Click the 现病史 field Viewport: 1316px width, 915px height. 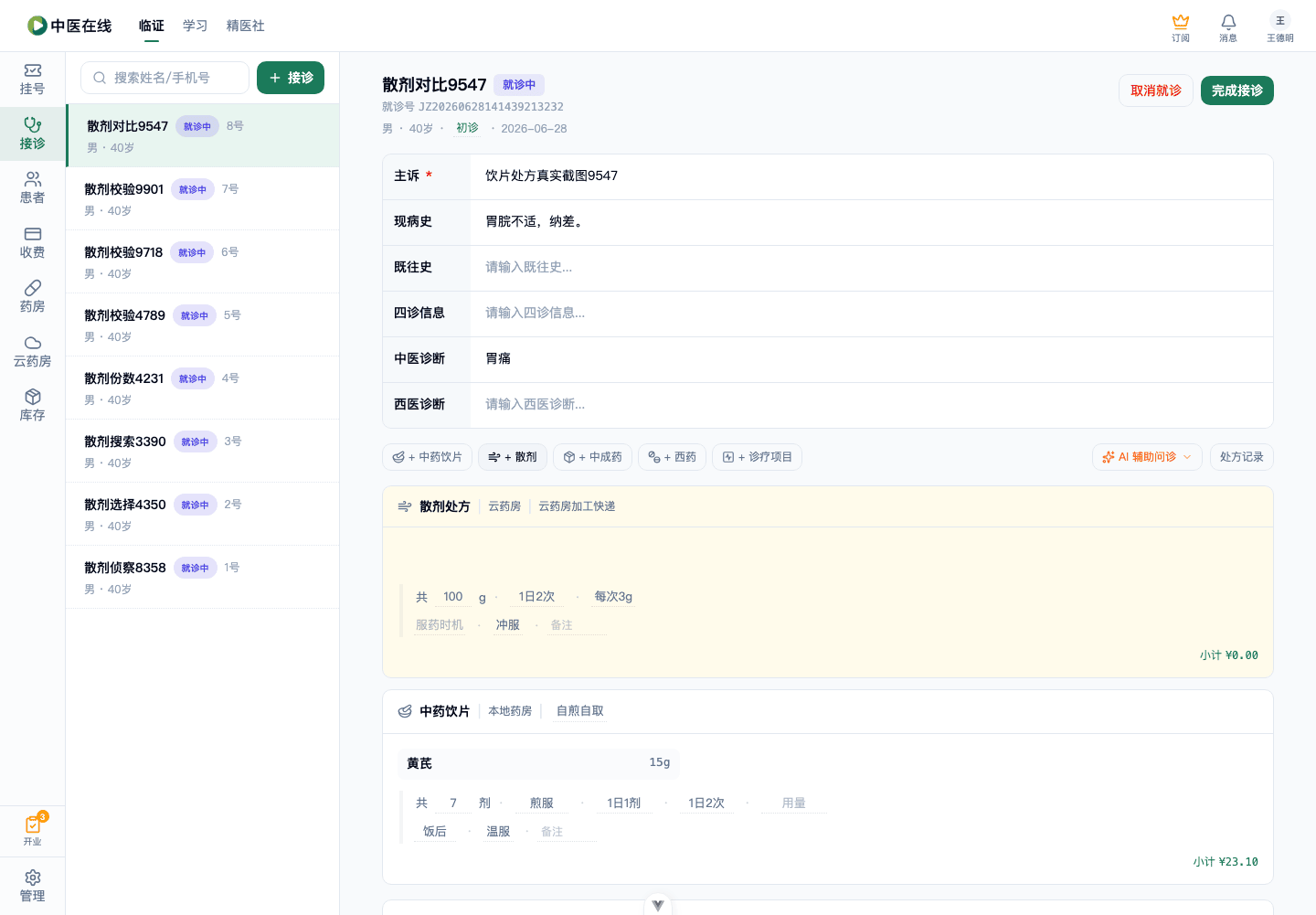click(x=872, y=222)
